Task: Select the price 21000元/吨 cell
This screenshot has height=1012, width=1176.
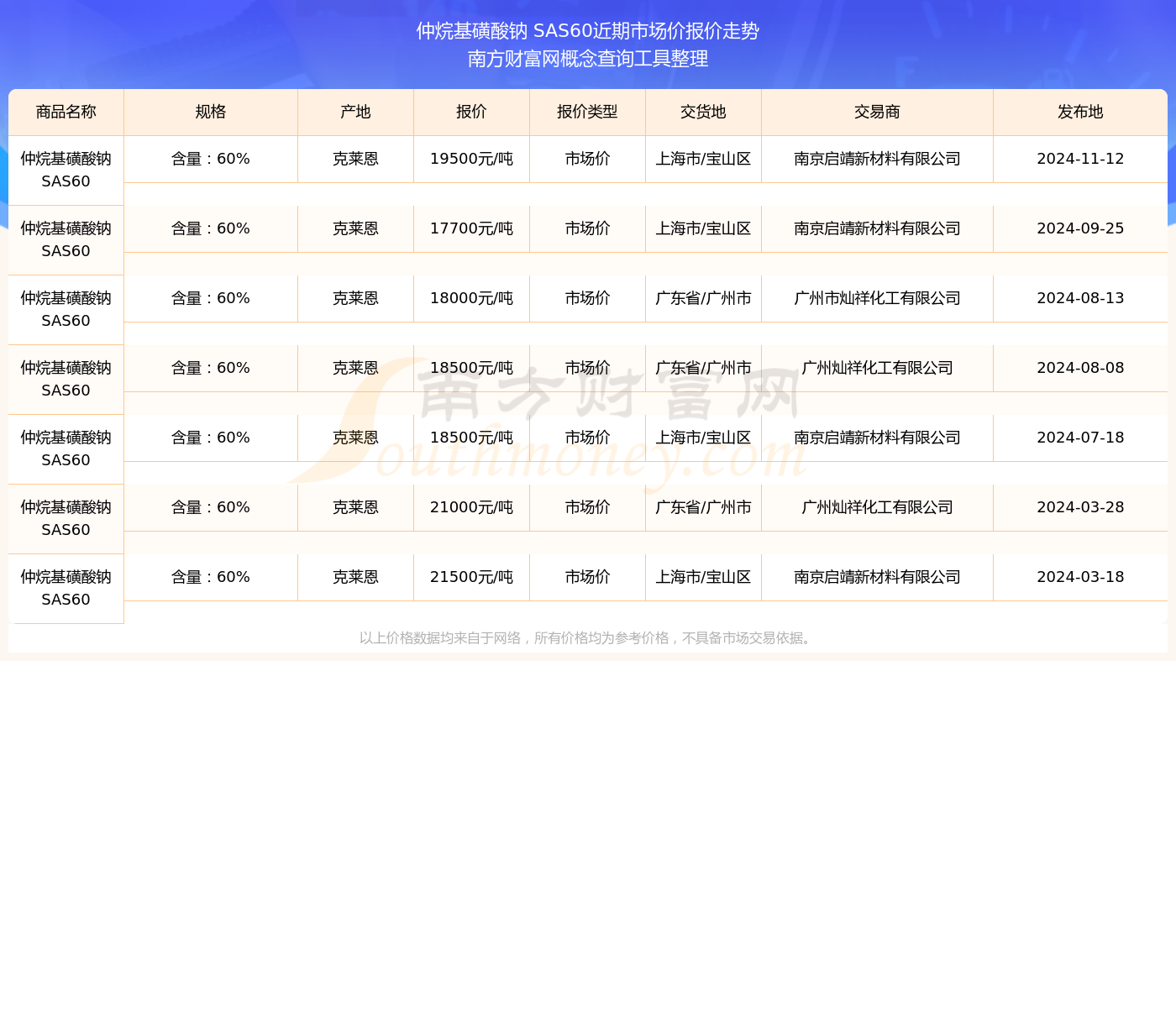Action: point(472,508)
